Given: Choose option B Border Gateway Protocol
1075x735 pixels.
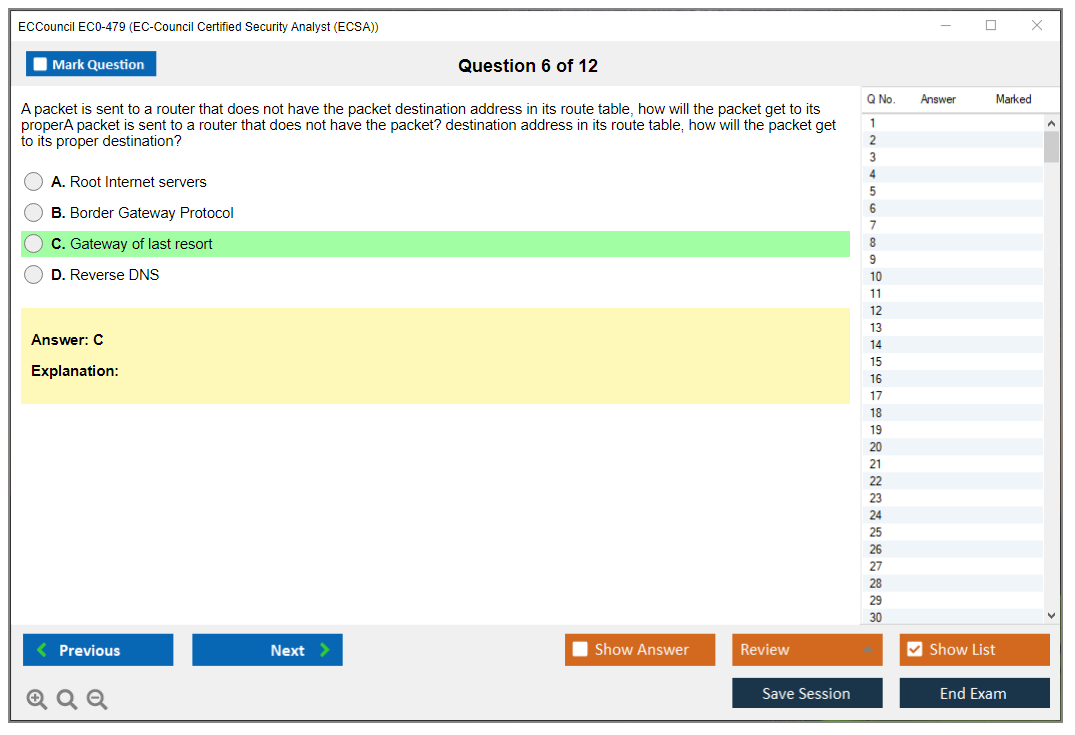Looking at the screenshot, I should point(34,213).
